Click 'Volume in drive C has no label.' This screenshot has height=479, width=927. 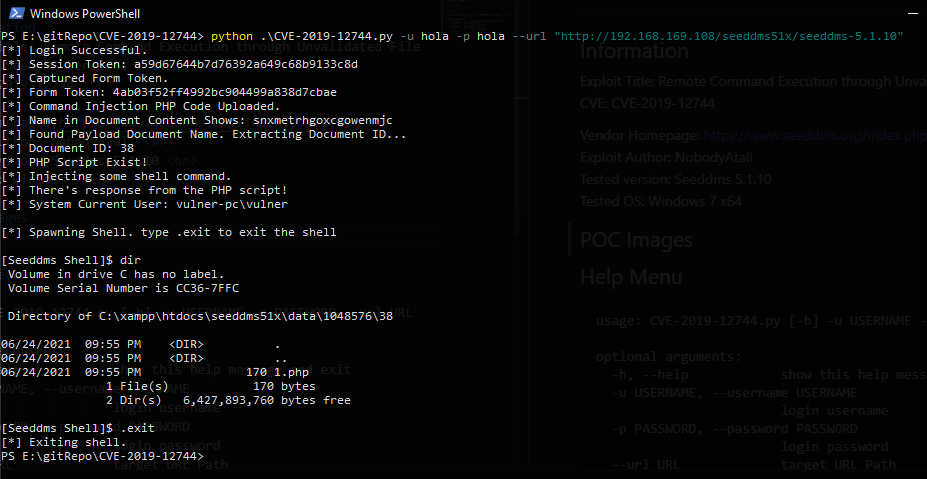[116, 274]
